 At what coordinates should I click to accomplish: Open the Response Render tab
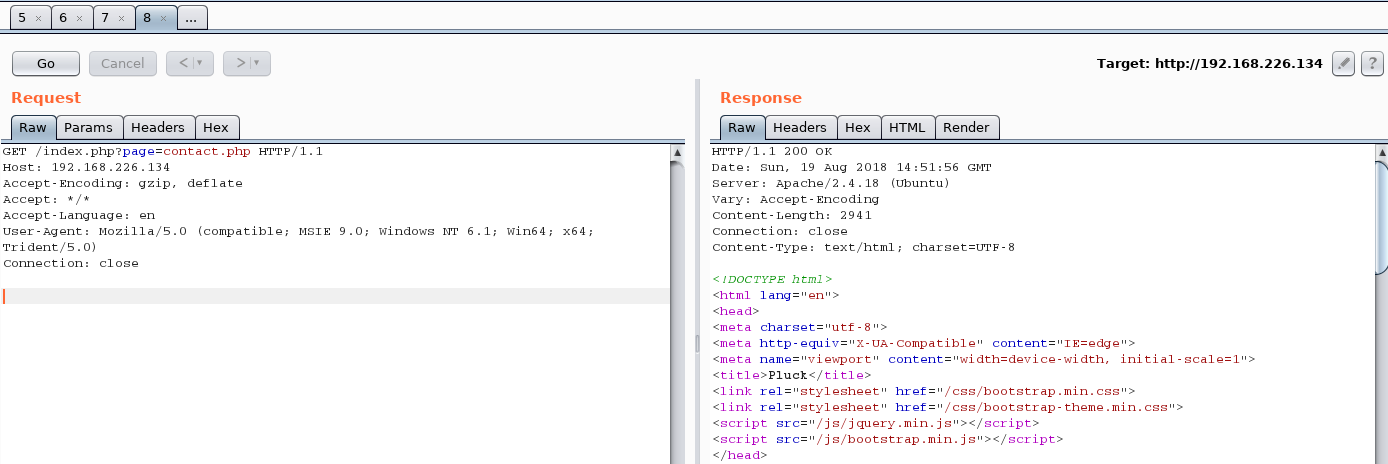pos(966,127)
